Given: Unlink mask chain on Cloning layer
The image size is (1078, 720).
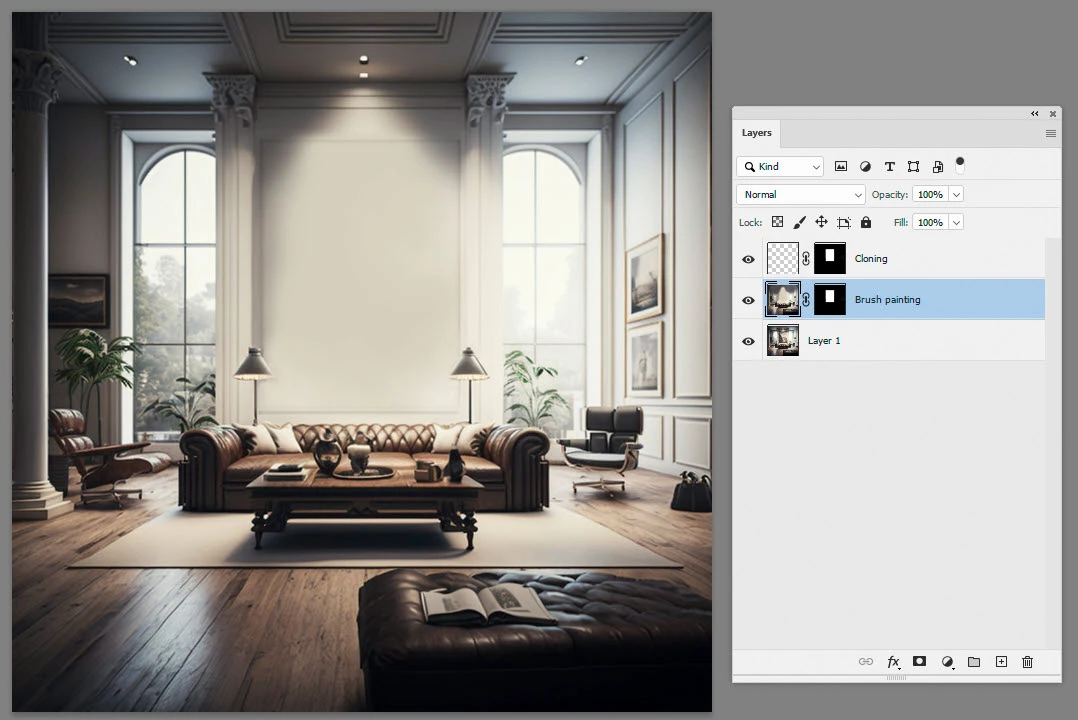Looking at the screenshot, I should (806, 259).
